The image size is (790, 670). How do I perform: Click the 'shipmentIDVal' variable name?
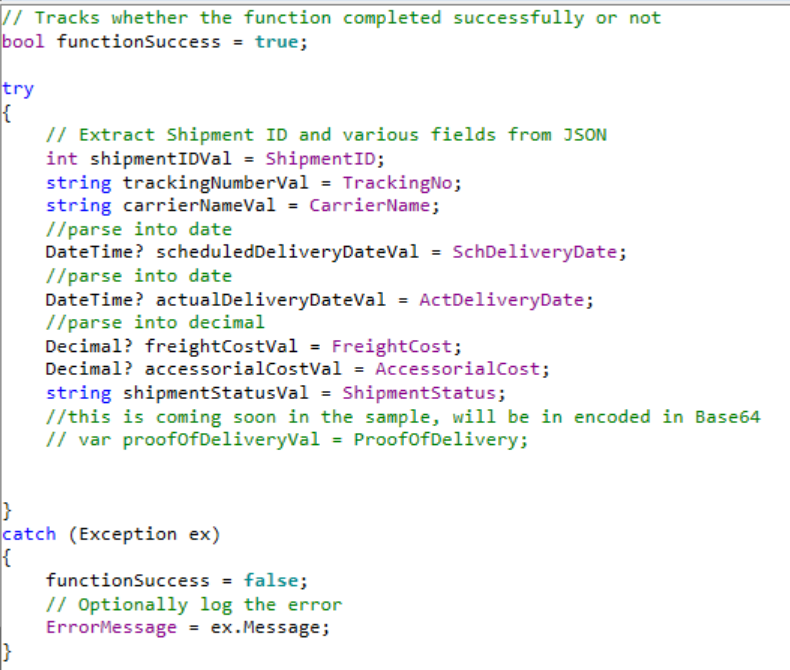[x=161, y=159]
